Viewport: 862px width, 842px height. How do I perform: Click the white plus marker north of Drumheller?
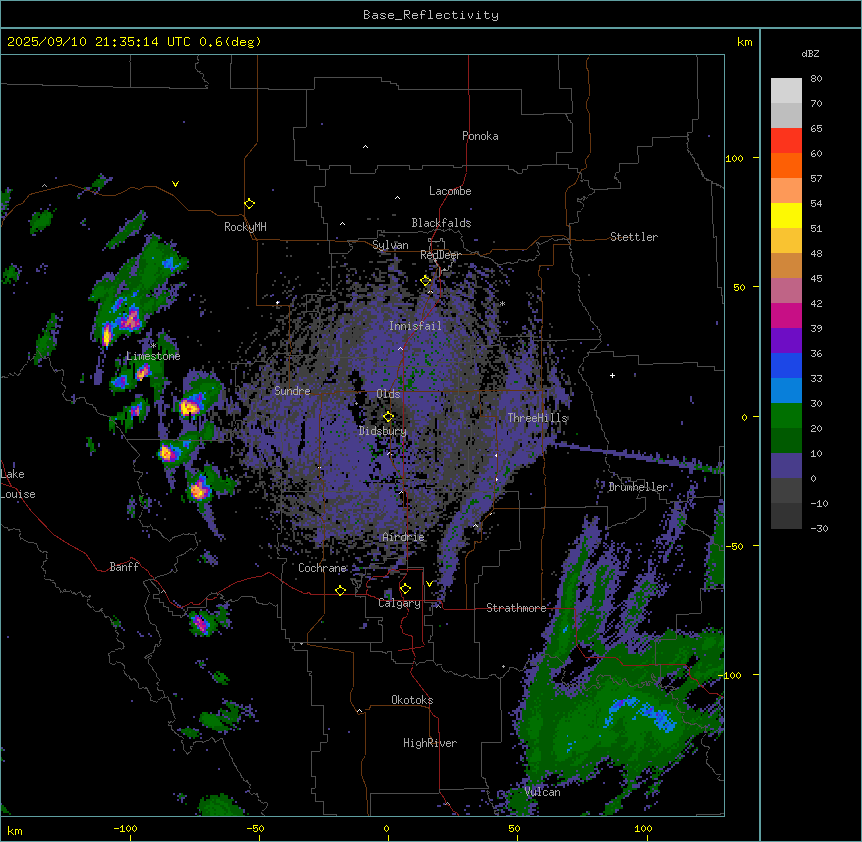pos(612,375)
